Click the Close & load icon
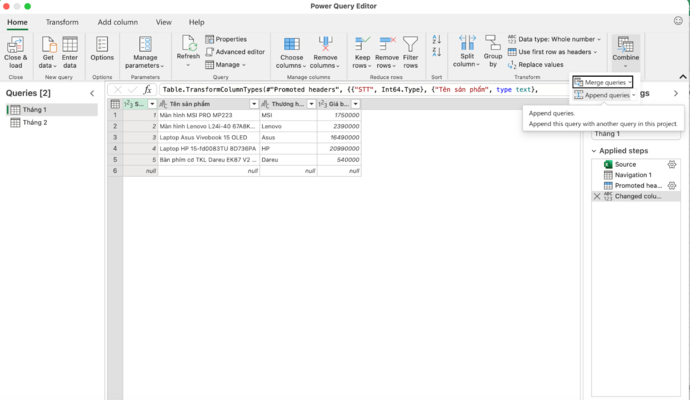690x400 pixels. 15,44
